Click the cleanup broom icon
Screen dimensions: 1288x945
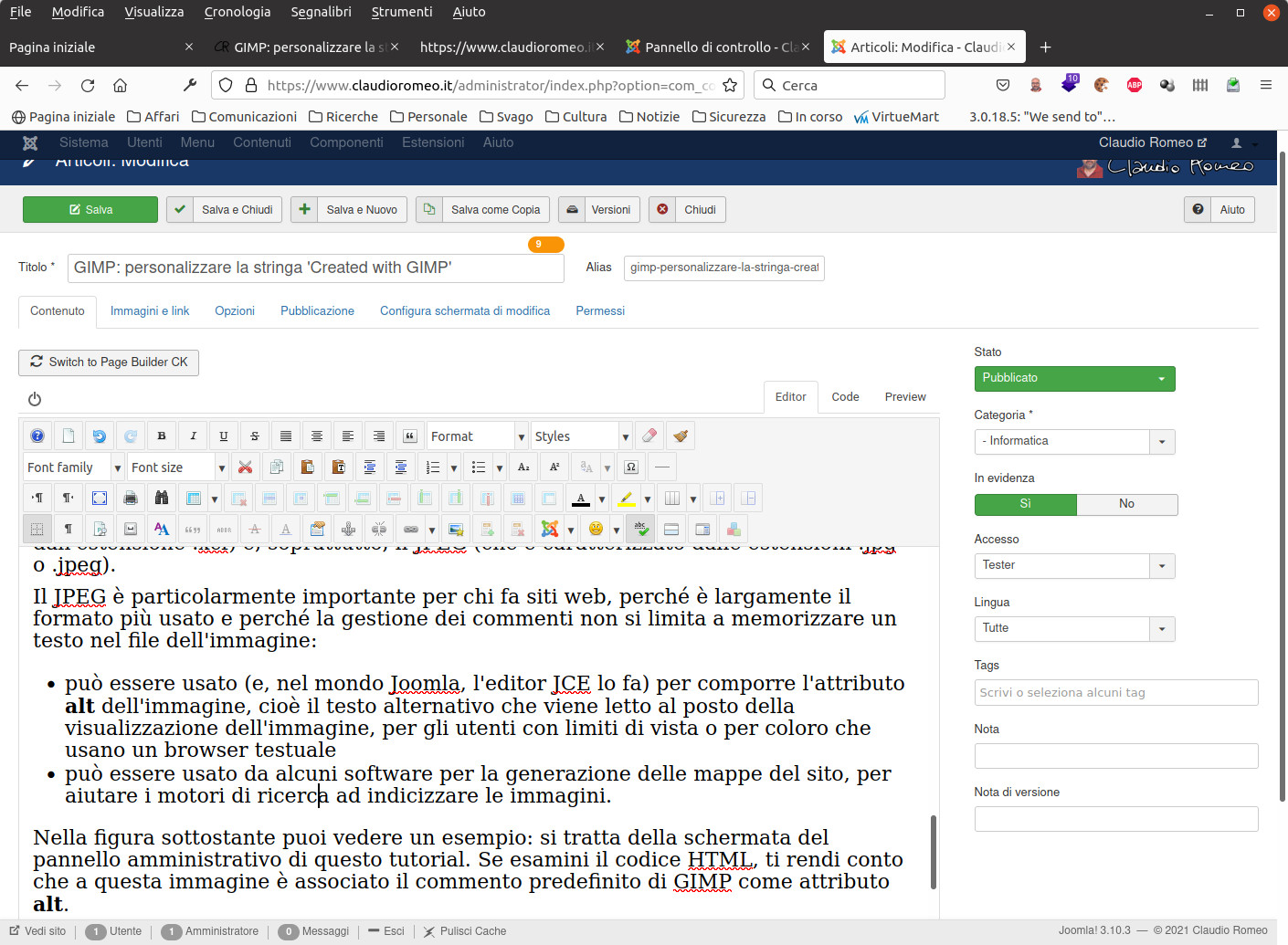[681, 436]
